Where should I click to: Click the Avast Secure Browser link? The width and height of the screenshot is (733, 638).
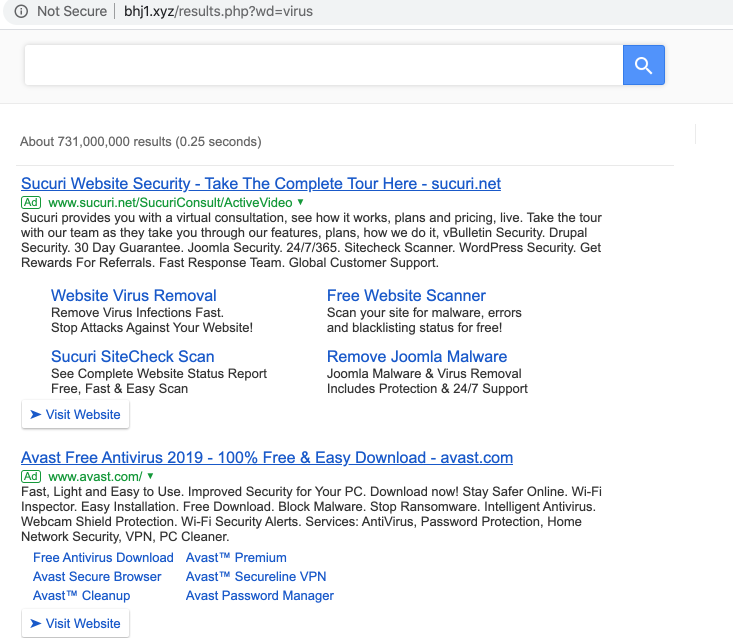pos(97,577)
